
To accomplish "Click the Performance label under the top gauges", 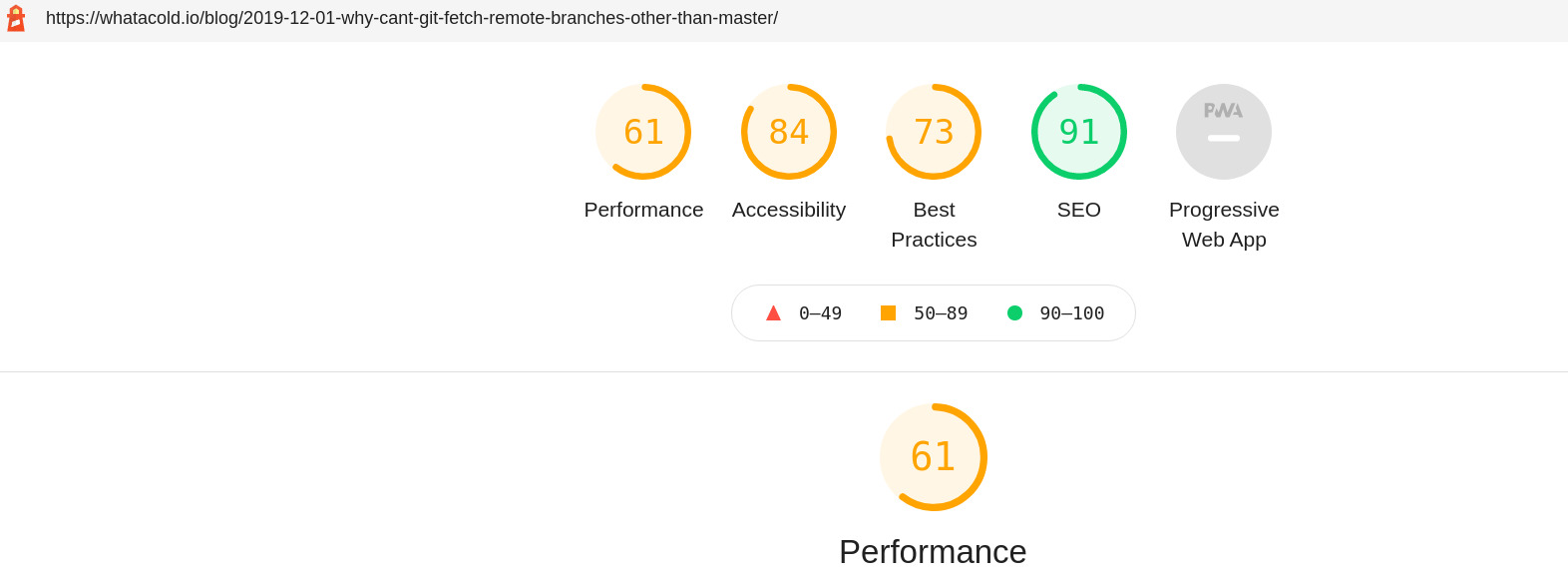I will click(x=643, y=210).
